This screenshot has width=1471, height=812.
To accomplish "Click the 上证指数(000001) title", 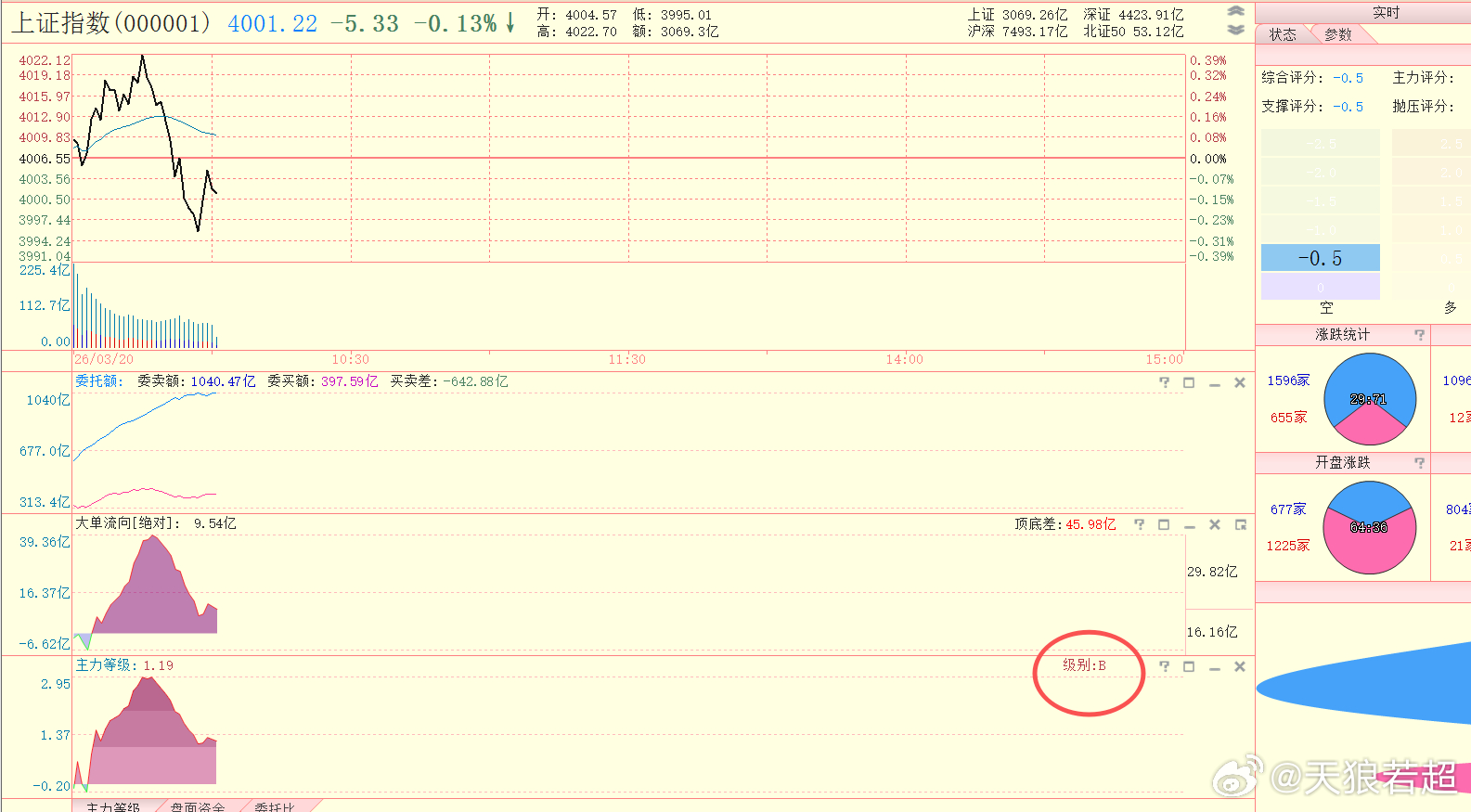I will (110, 23).
